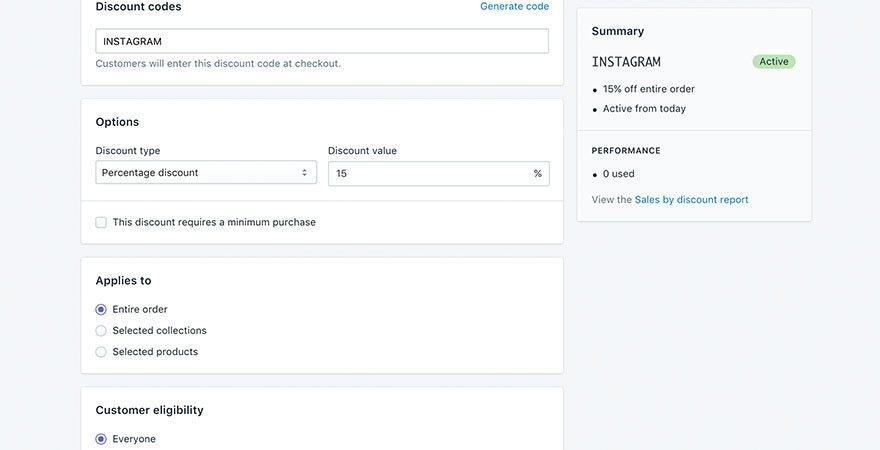Click the Customer eligibility heading
Viewport: 880px width, 450px height.
click(149, 410)
